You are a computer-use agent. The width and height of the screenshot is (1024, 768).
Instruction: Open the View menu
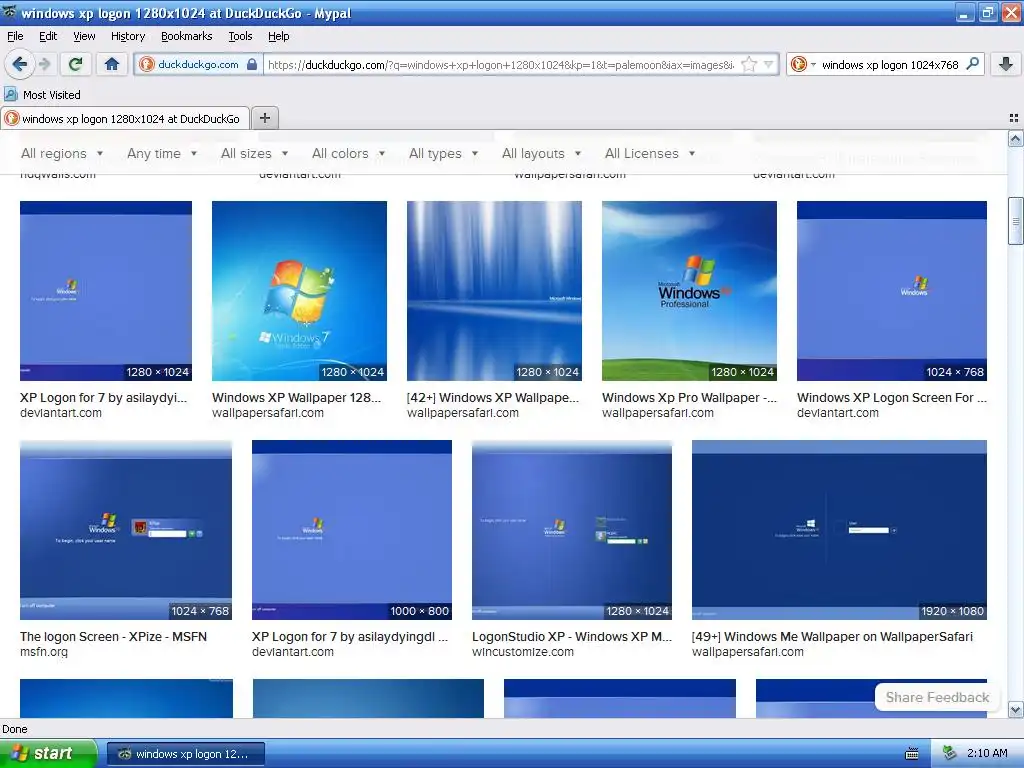pos(84,36)
